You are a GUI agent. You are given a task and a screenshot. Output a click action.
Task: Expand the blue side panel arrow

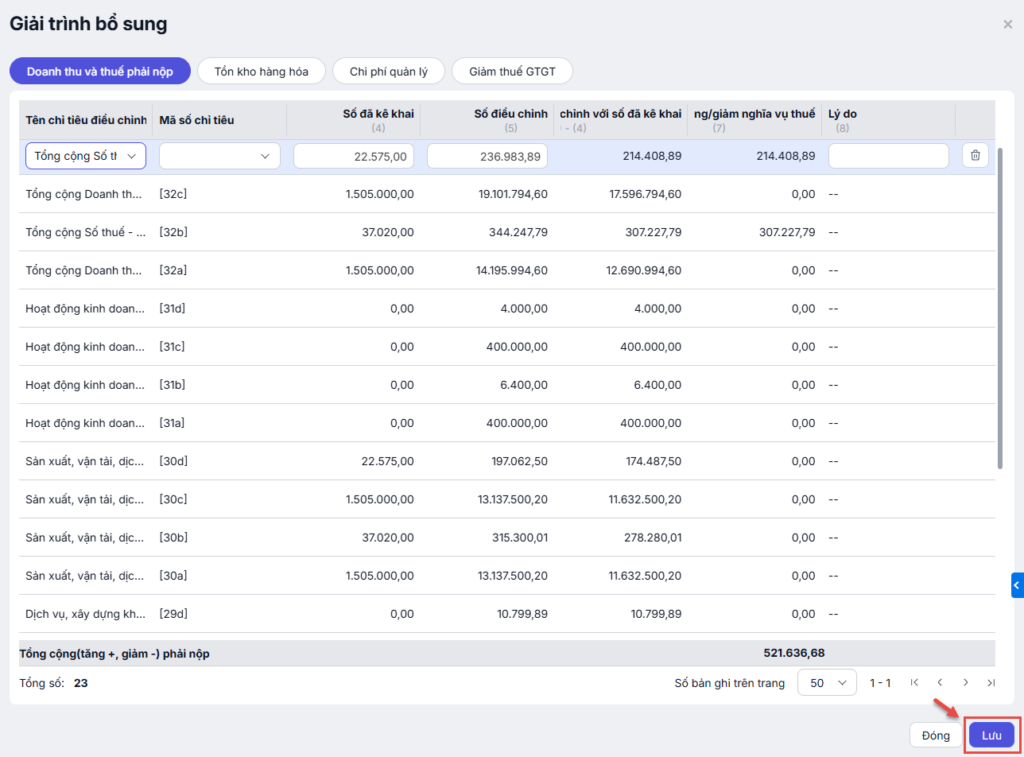(x=1017, y=585)
